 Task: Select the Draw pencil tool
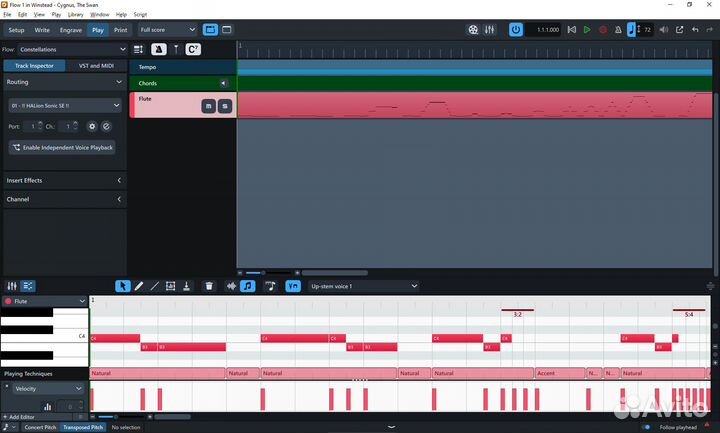pos(139,286)
